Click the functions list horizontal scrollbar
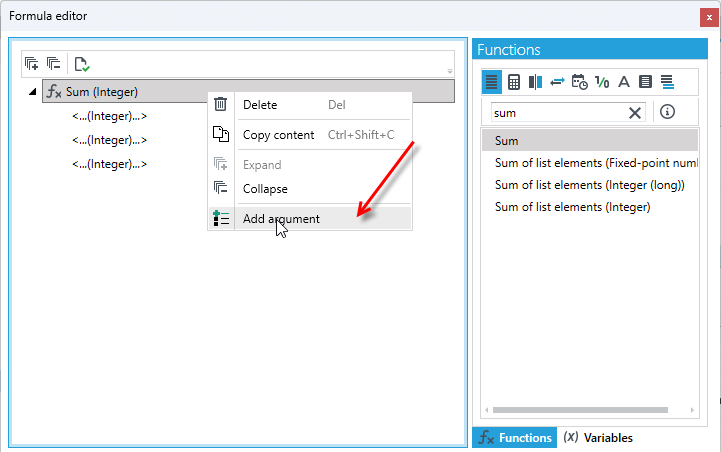 point(580,410)
